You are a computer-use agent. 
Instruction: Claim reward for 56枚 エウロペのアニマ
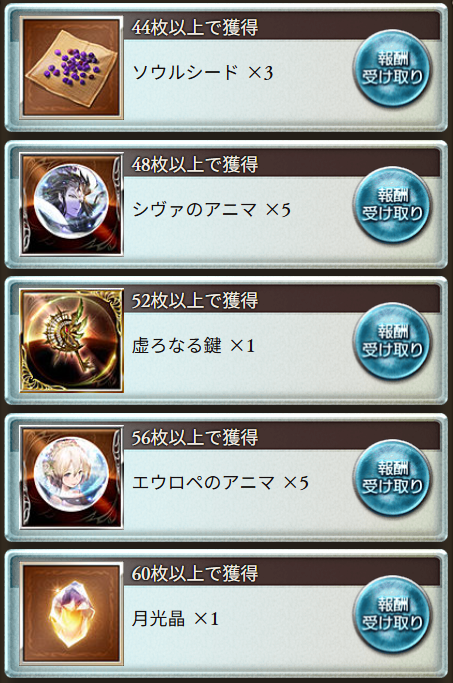pyautogui.click(x=392, y=478)
